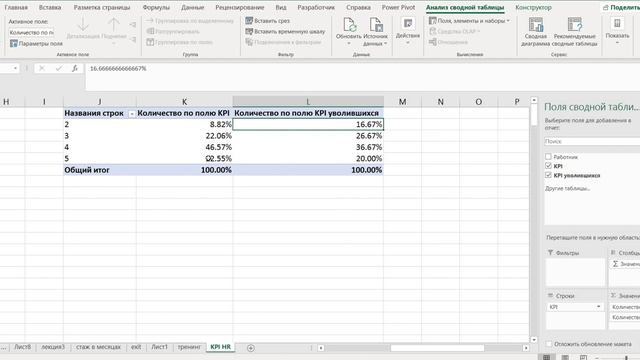Open Названия строк filter dropdown

132,114
